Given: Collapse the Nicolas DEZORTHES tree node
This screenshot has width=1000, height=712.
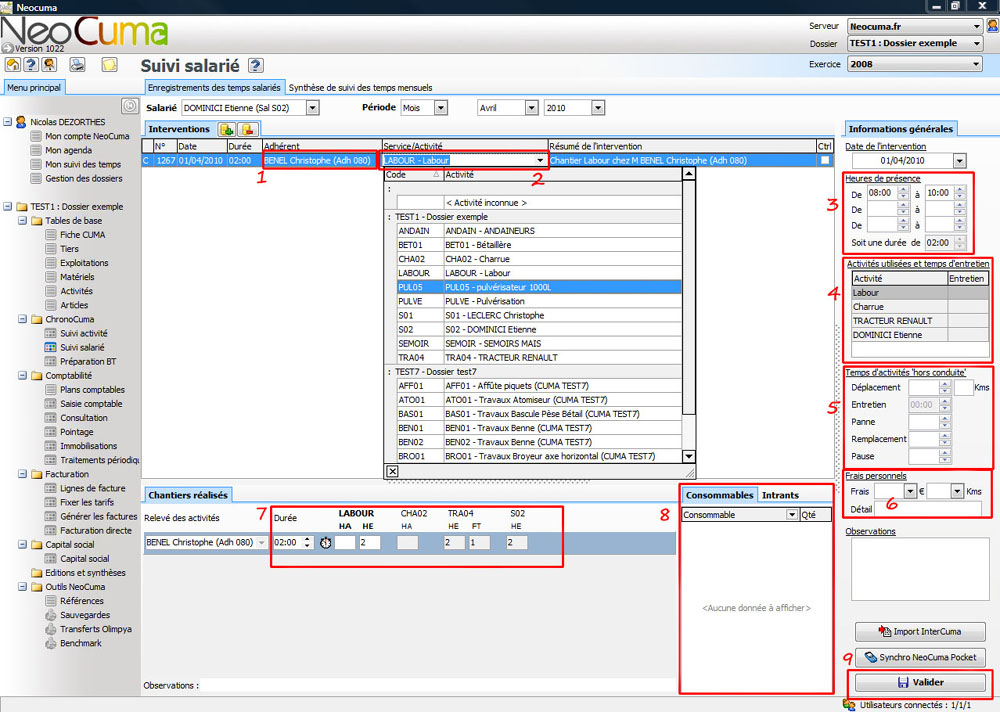Looking at the screenshot, I should pyautogui.click(x=8, y=121).
